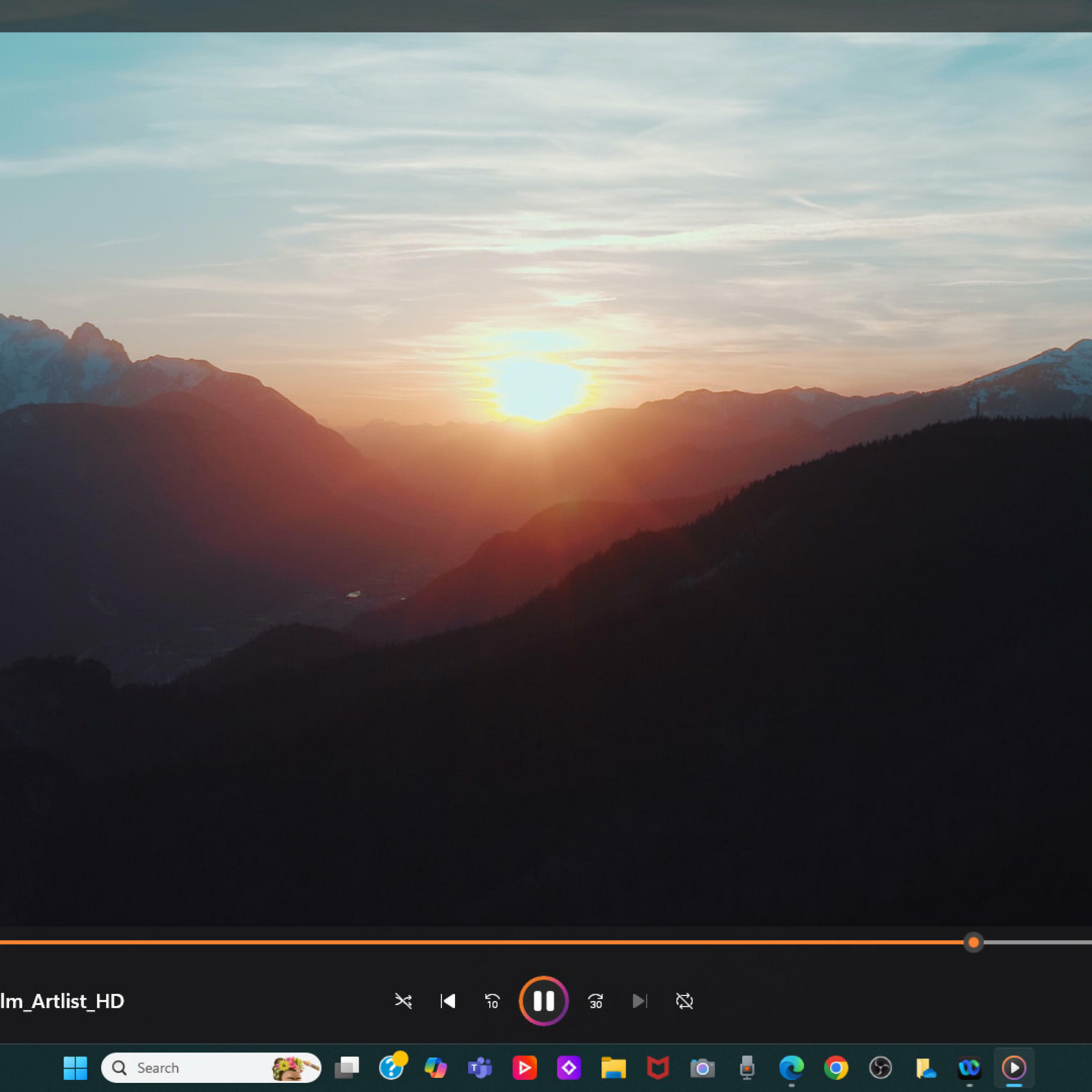Open Task View from taskbar
Screen dimensions: 1092x1092
coord(347,1068)
